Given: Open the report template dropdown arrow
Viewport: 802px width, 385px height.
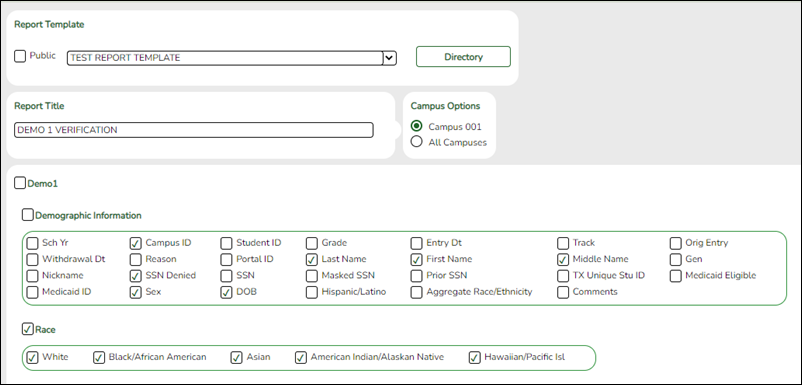Looking at the screenshot, I should click(389, 58).
